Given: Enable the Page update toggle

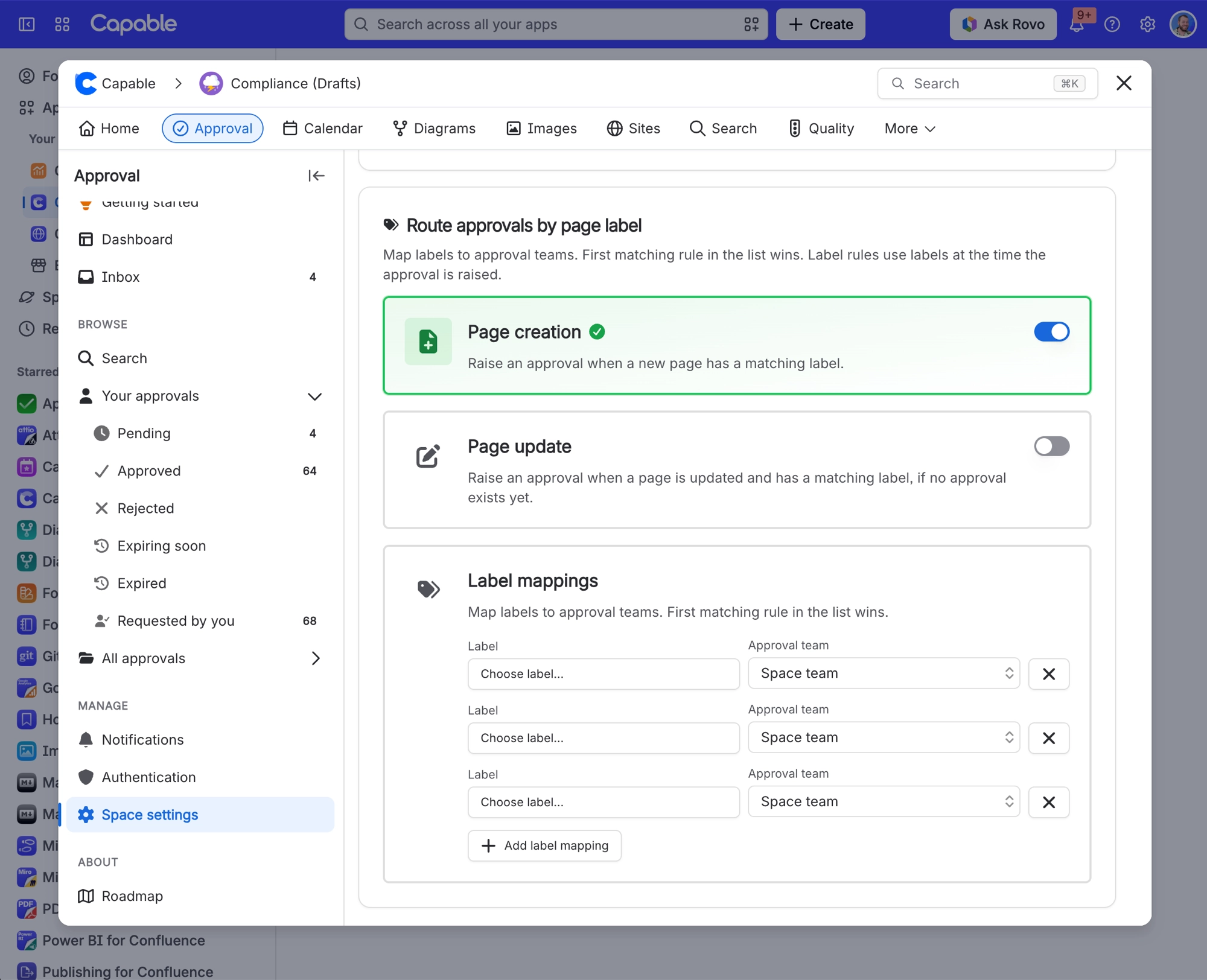Looking at the screenshot, I should coord(1051,447).
